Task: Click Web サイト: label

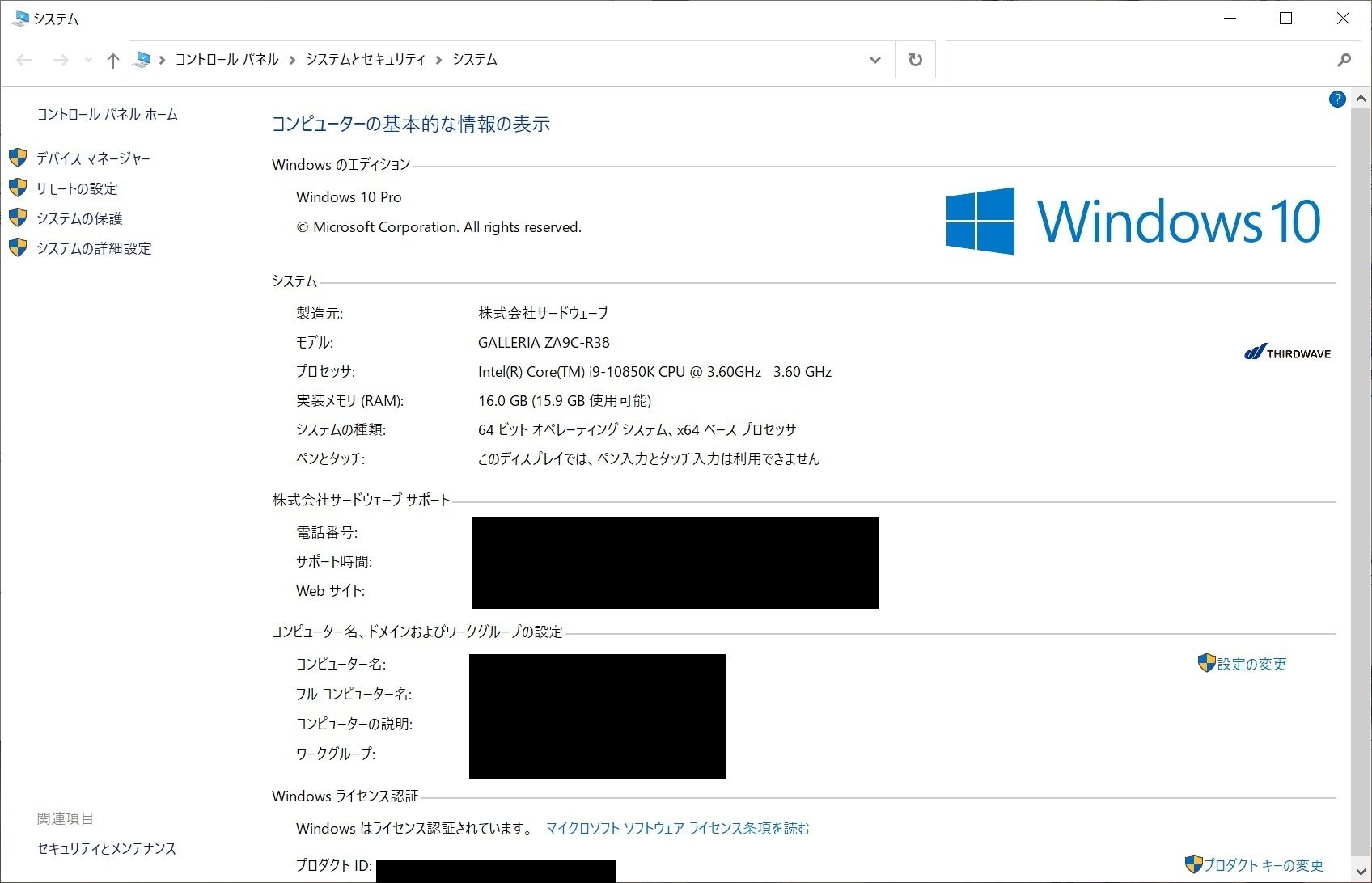Action: click(x=330, y=591)
